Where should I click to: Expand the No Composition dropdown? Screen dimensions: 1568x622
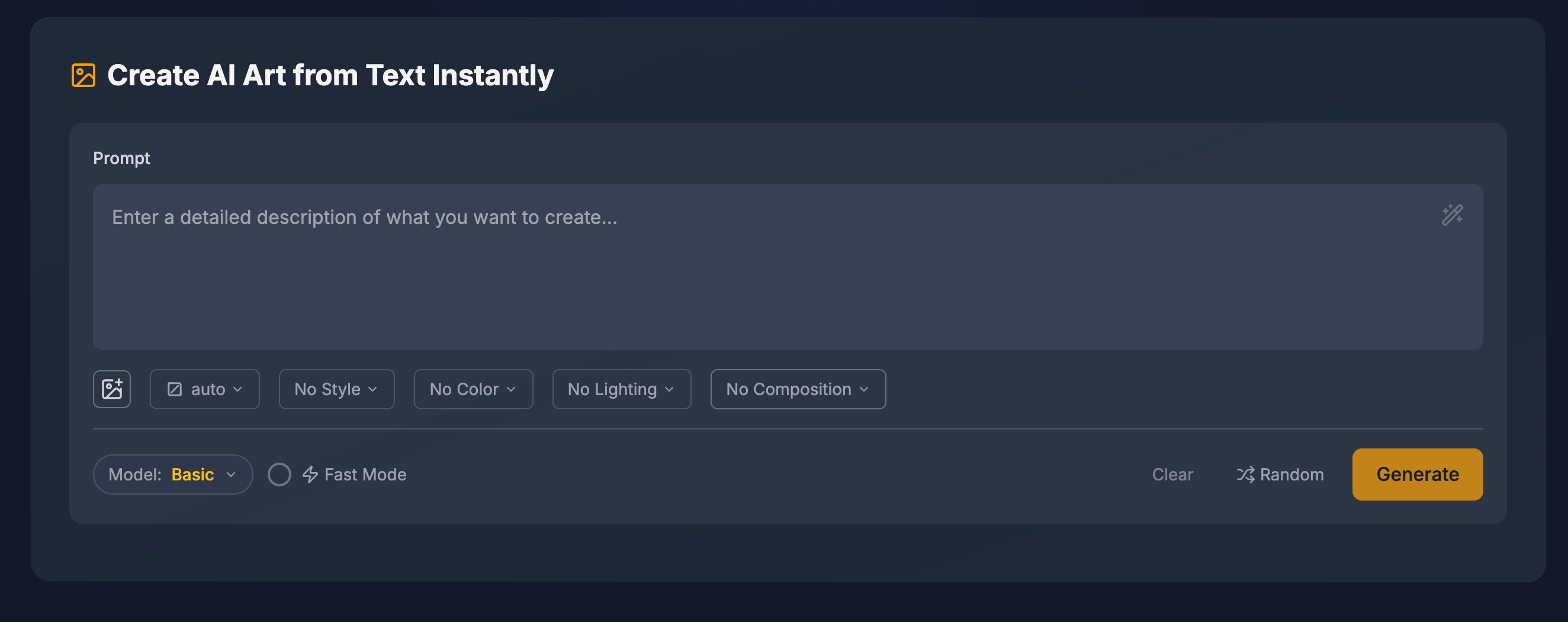[x=798, y=389]
